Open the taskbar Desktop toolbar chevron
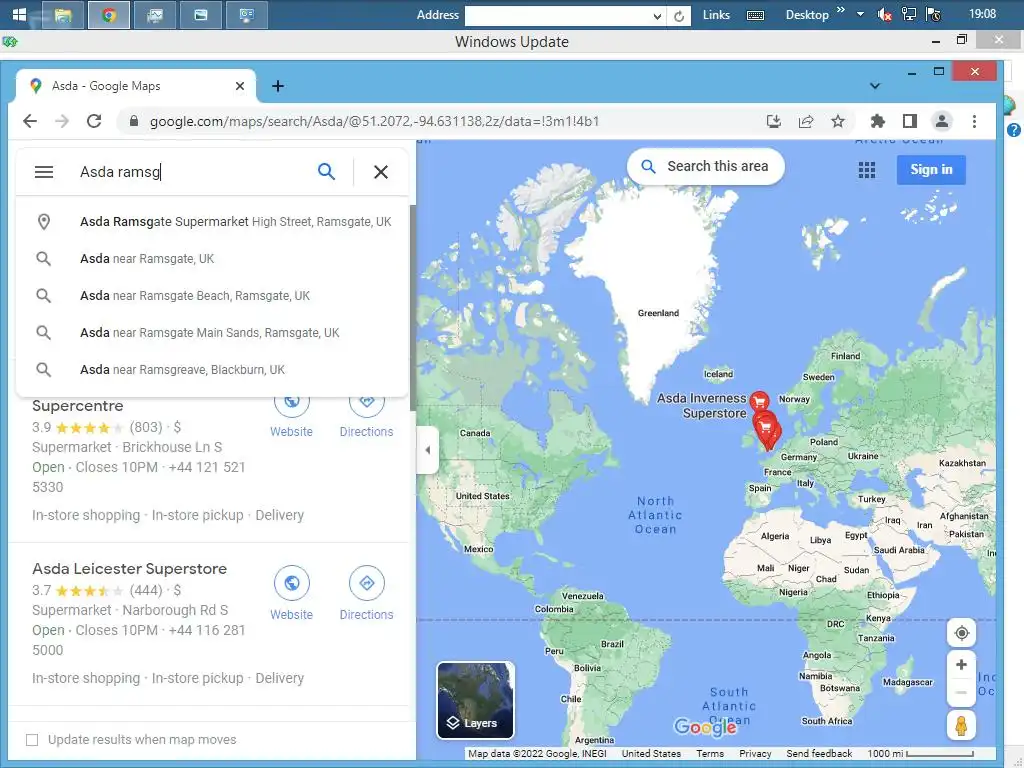The width and height of the screenshot is (1024, 768). [840, 10]
